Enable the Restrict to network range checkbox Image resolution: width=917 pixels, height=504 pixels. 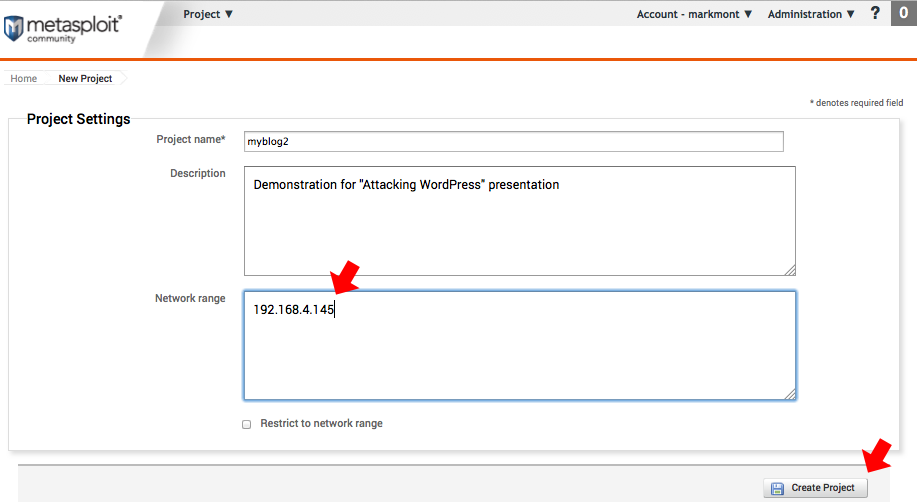click(x=247, y=424)
